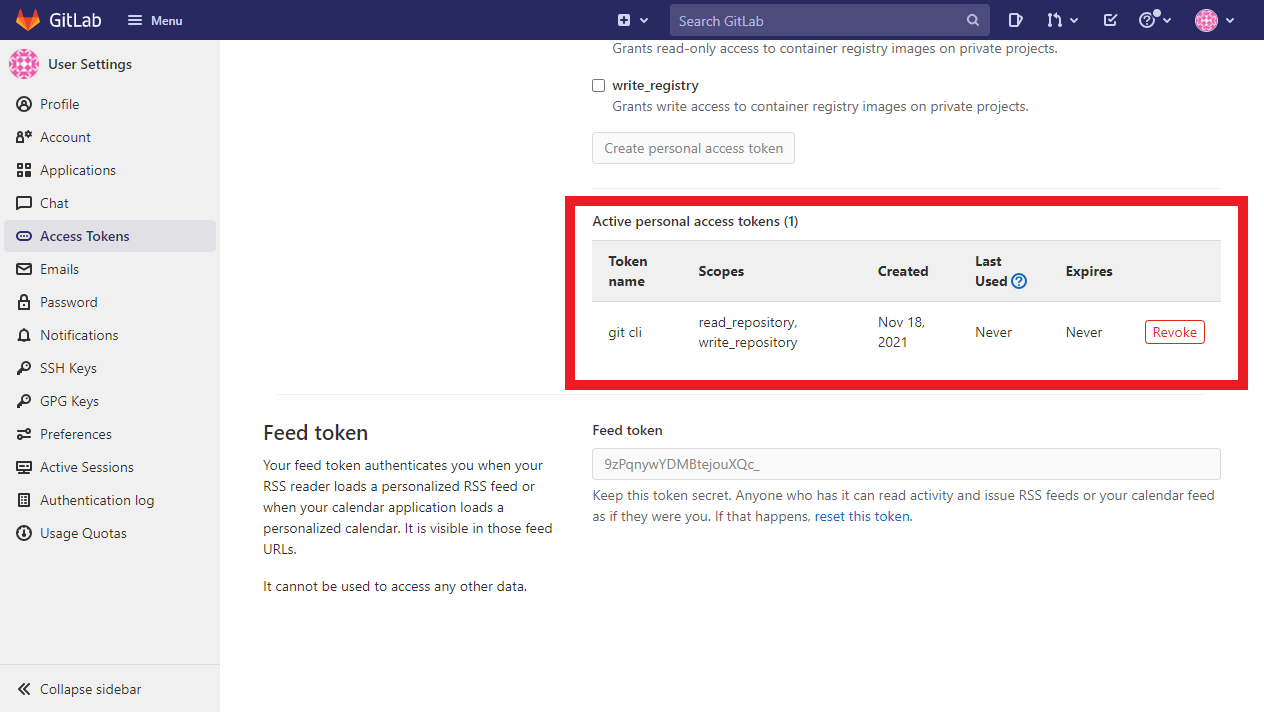Expand the merge requests dropdown

pyautogui.click(x=1062, y=20)
